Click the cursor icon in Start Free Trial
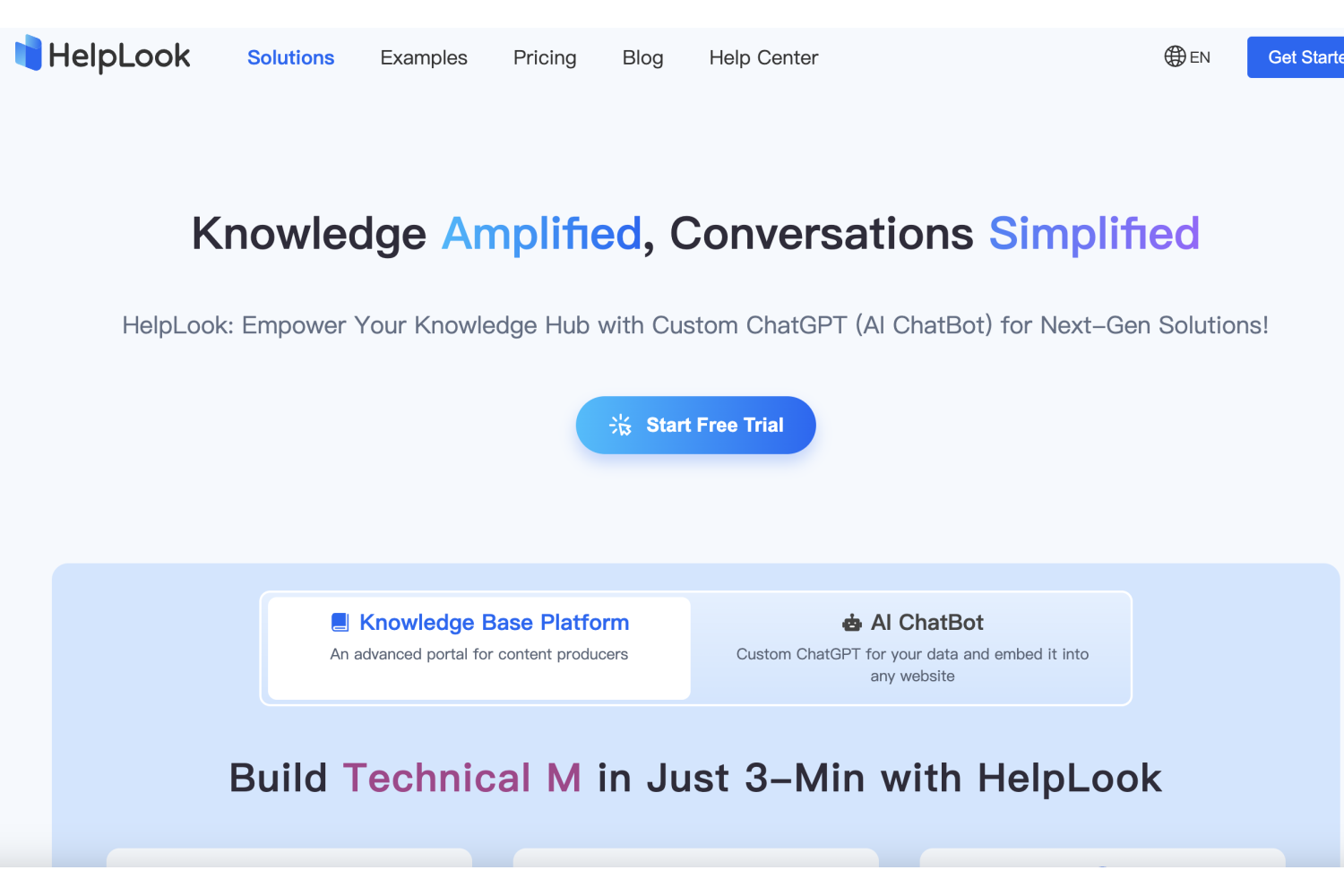This screenshot has width=1344, height=896. click(x=620, y=425)
